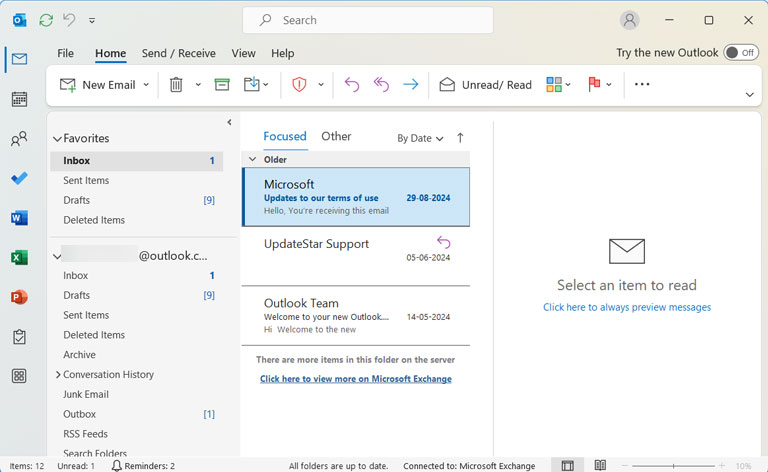Screen dimensions: 768x472
Task: Reverse sort order with the up arrow
Action: click(460, 138)
